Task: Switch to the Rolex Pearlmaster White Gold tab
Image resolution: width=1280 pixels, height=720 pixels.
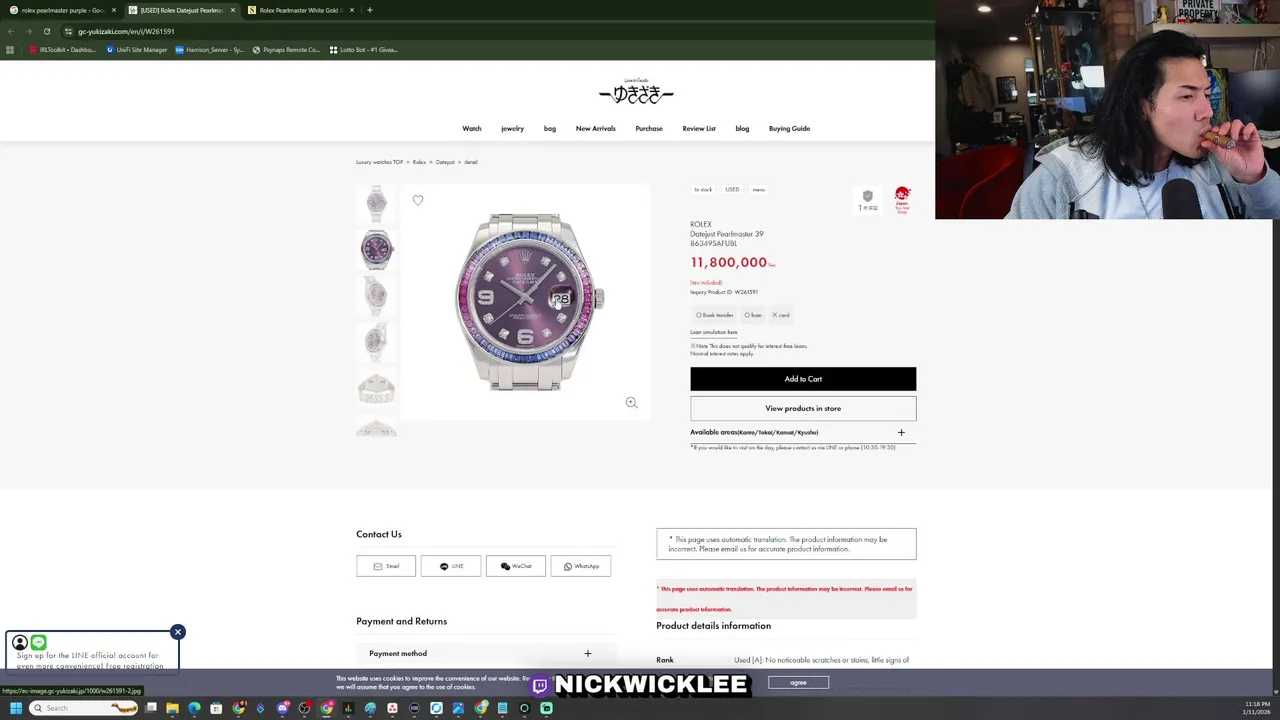Action: (299, 10)
